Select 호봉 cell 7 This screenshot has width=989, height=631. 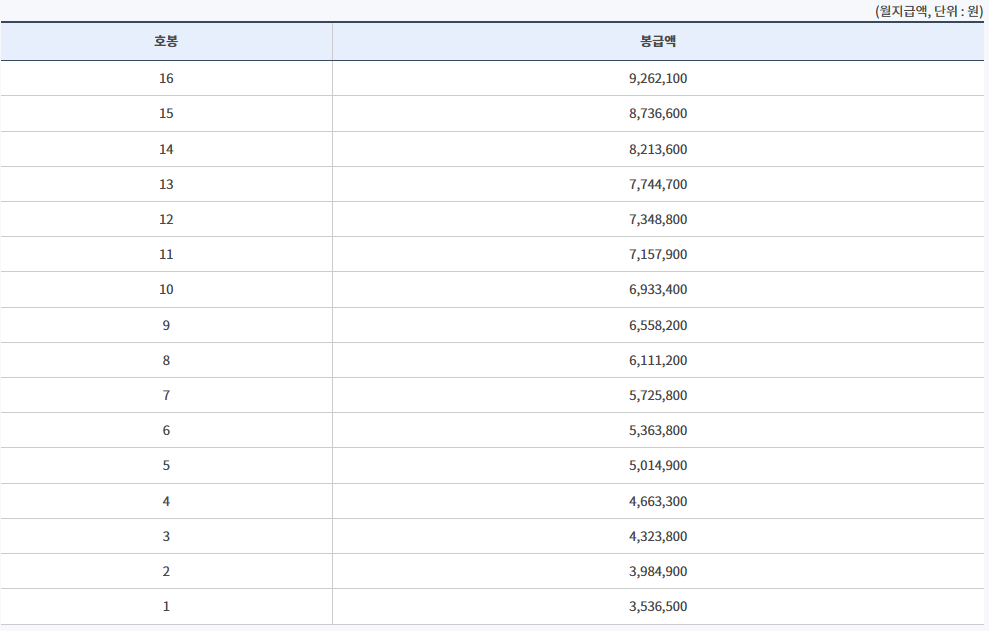(x=166, y=396)
